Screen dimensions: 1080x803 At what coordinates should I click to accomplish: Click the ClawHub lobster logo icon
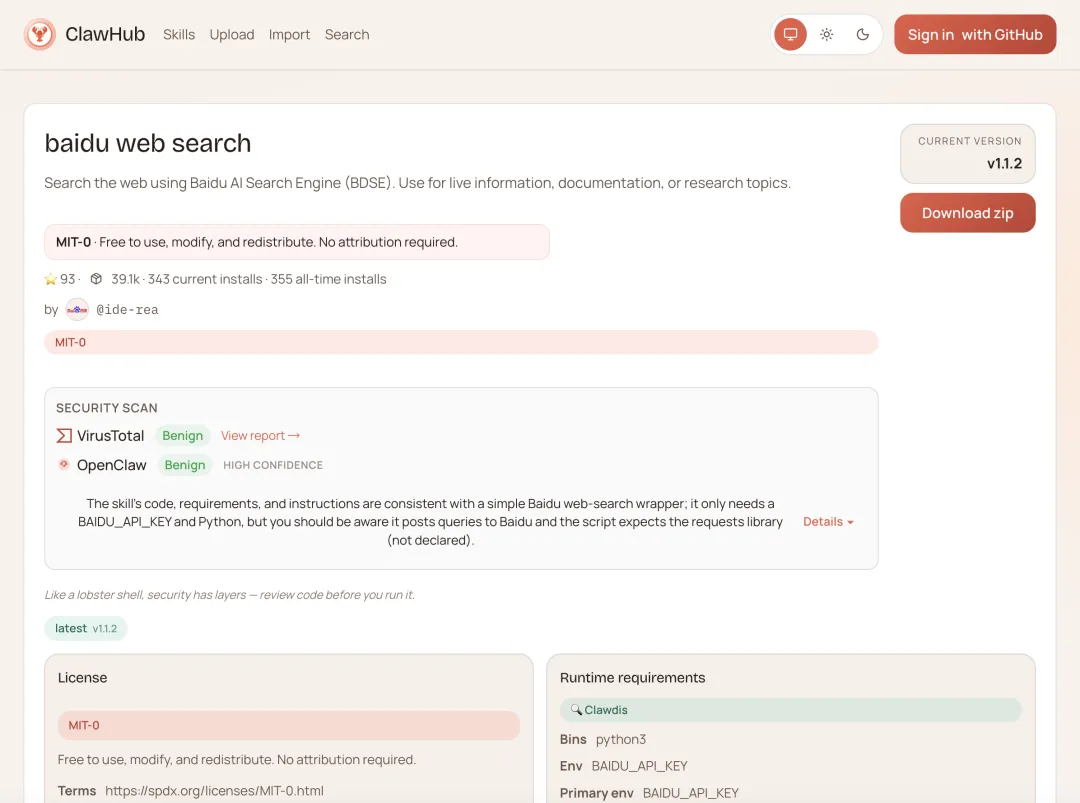pyautogui.click(x=40, y=34)
